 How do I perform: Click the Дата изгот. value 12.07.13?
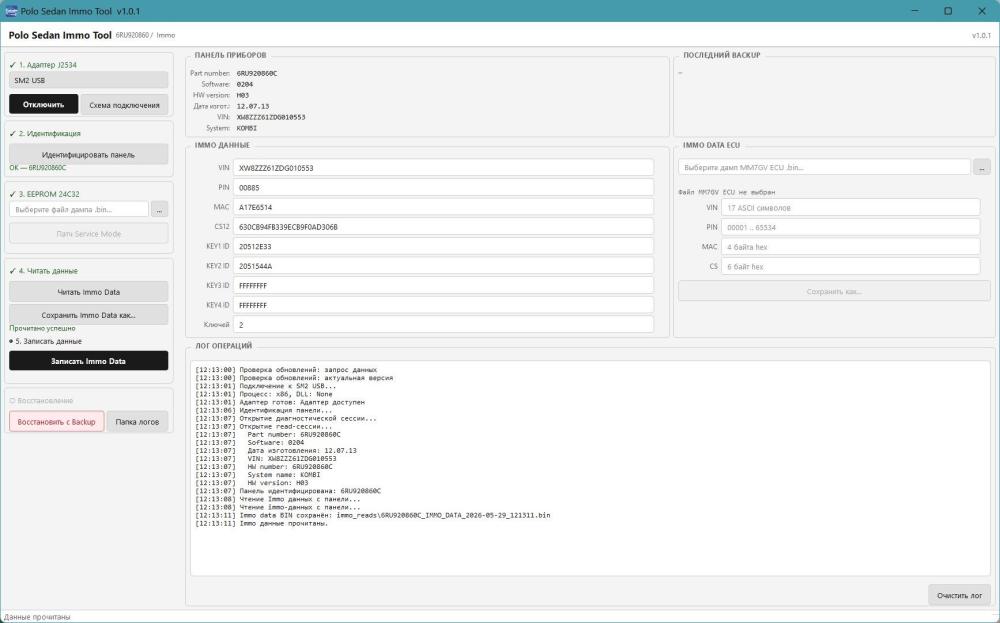click(253, 106)
